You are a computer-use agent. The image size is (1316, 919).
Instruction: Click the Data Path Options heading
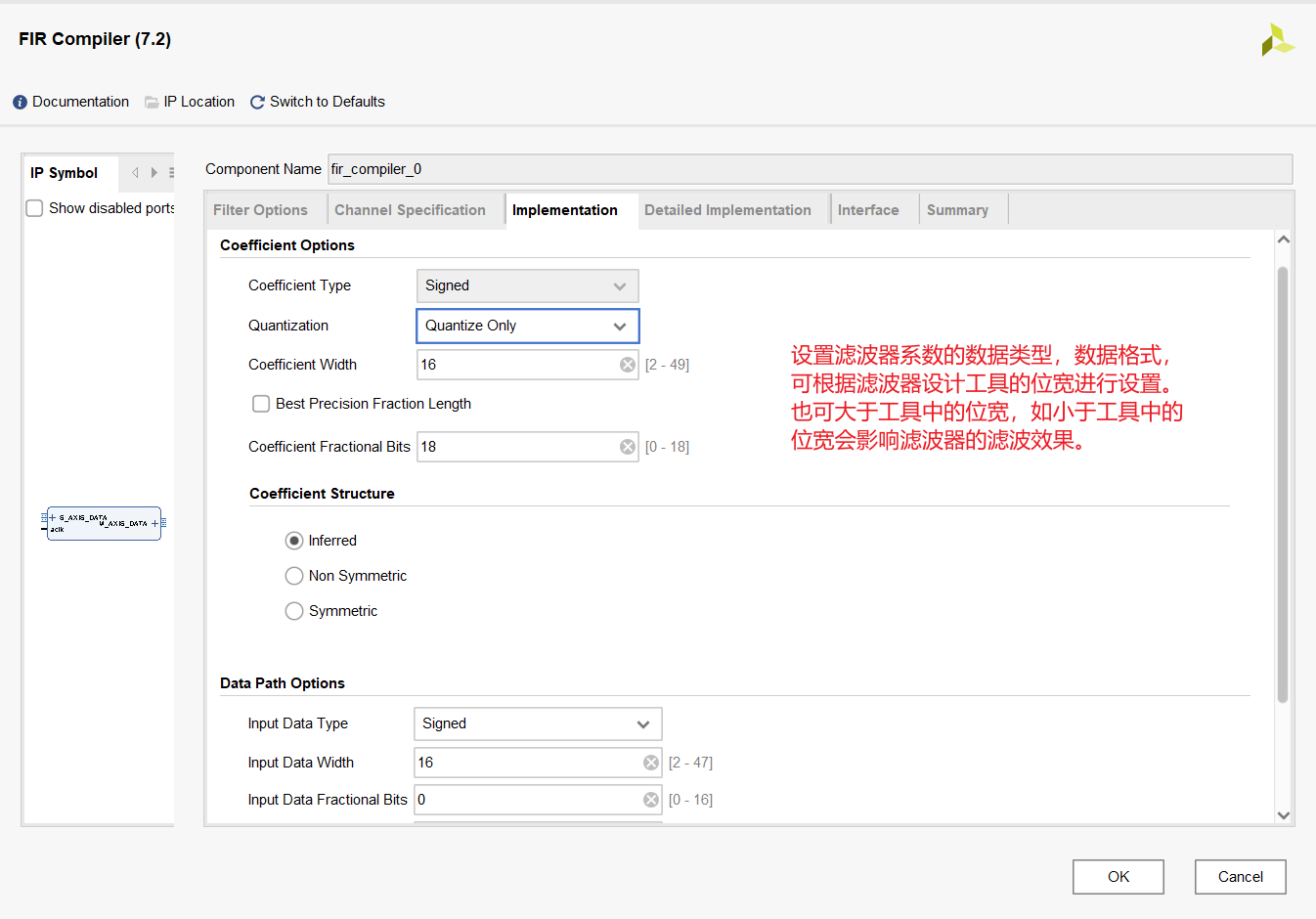[x=283, y=683]
